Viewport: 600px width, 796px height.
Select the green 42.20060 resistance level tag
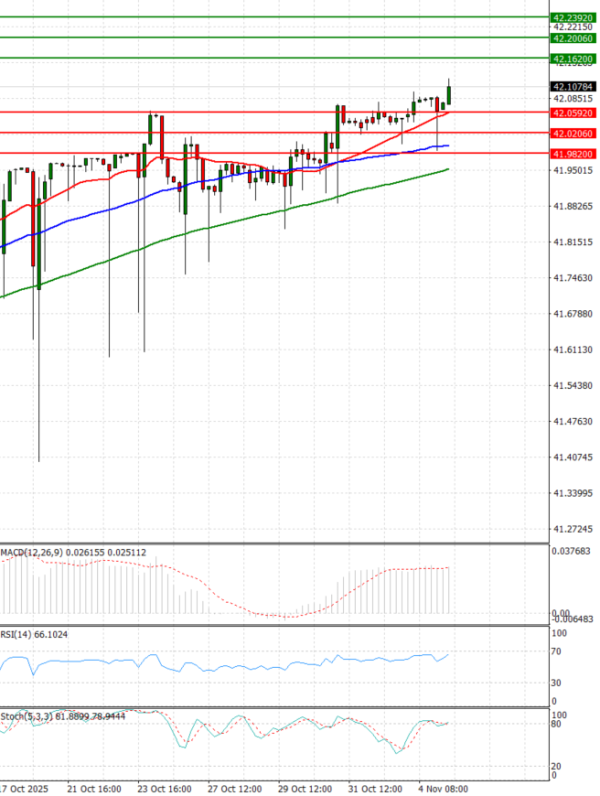(574, 38)
